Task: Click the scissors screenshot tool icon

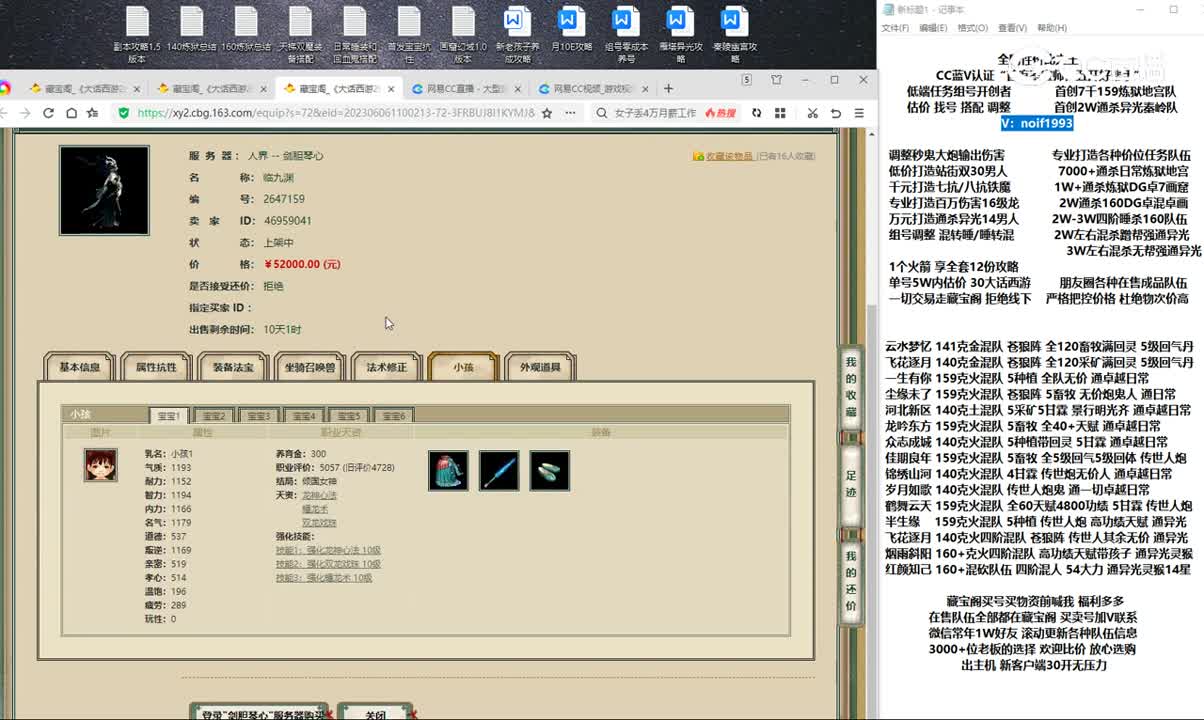Action: 813,113
